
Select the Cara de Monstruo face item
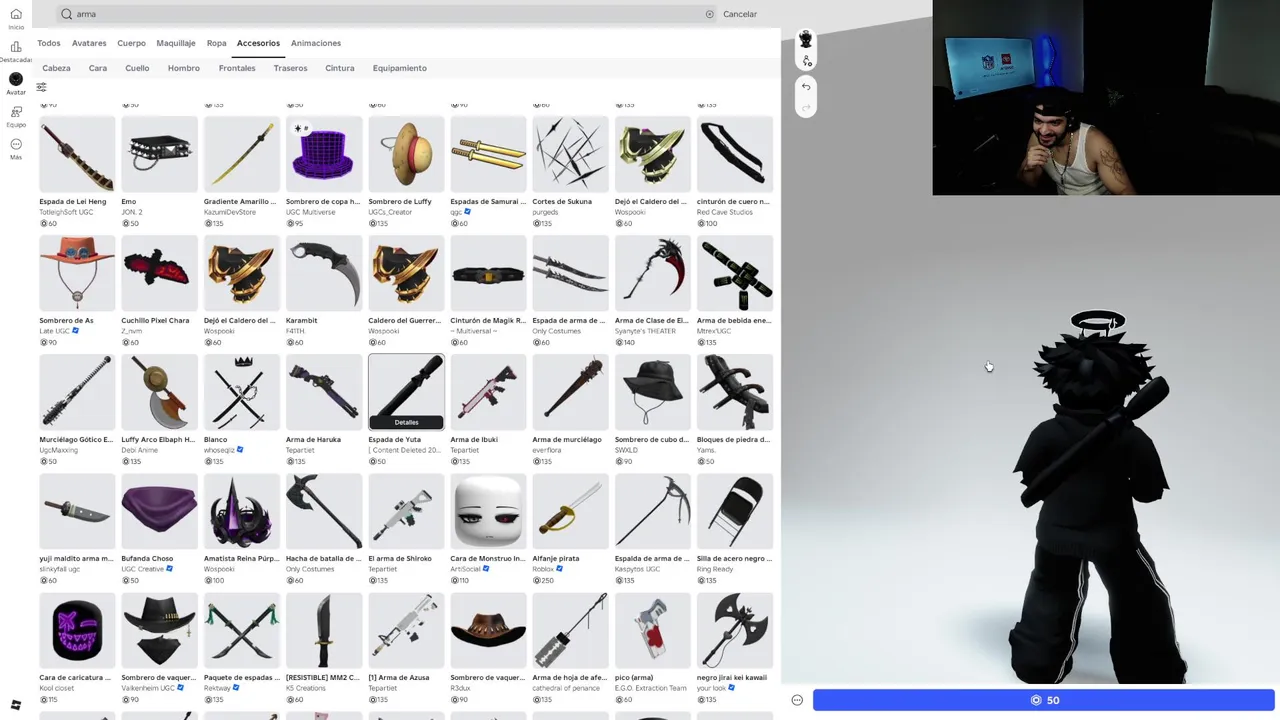point(488,511)
